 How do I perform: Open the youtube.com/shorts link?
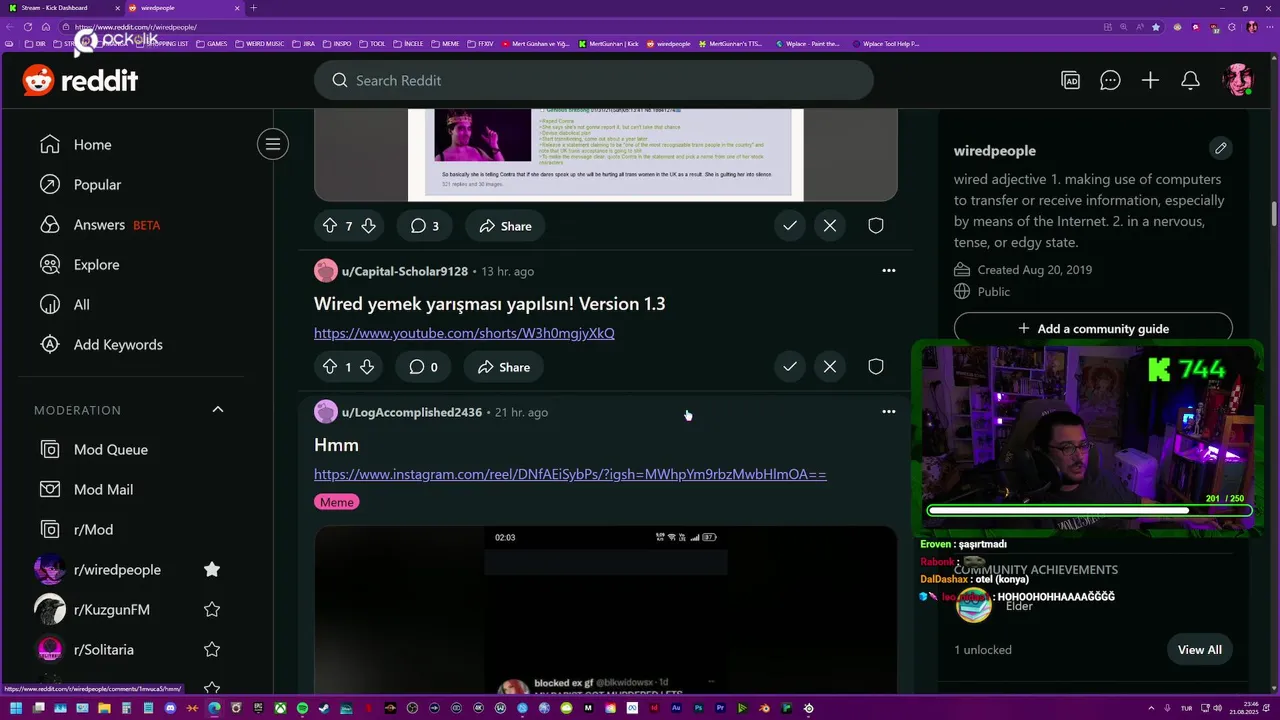464,333
